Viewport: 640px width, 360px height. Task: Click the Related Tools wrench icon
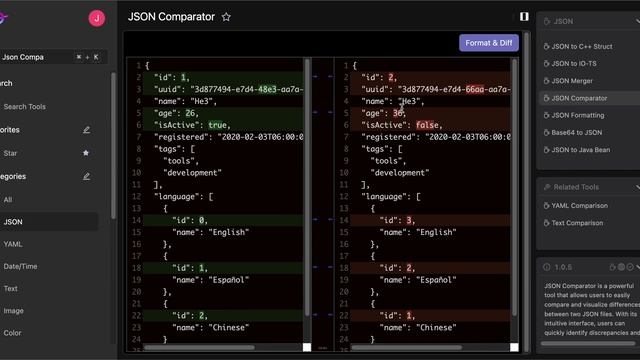tap(547, 187)
